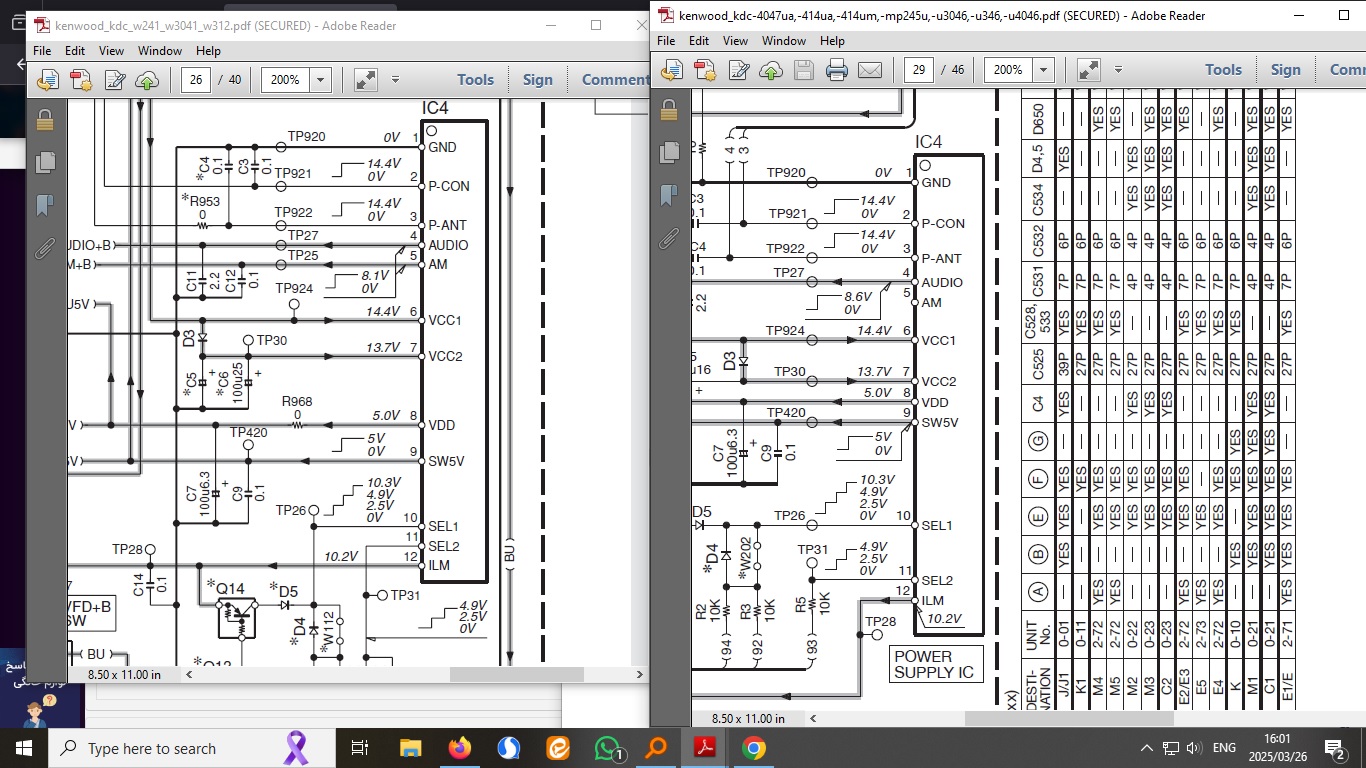
Task: Open Adobe Reader taskbar icon
Action: (x=705, y=748)
